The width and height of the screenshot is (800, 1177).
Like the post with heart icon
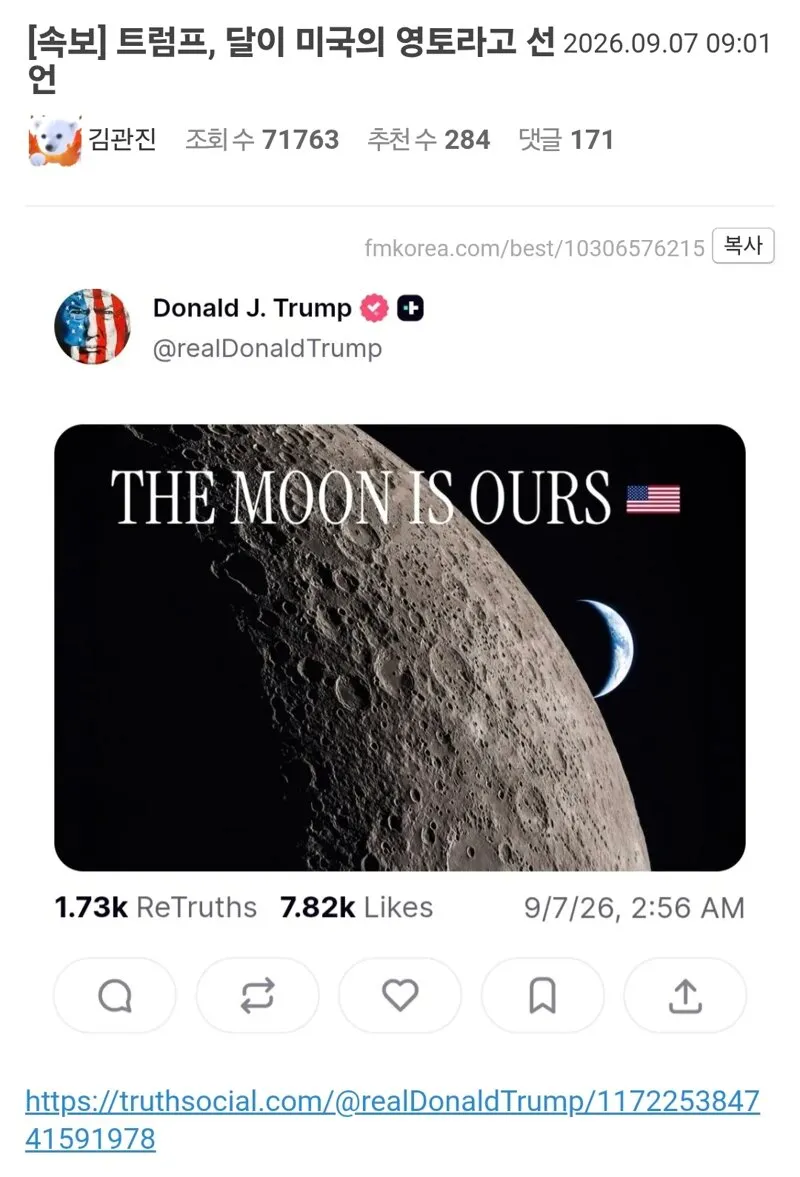point(400,996)
